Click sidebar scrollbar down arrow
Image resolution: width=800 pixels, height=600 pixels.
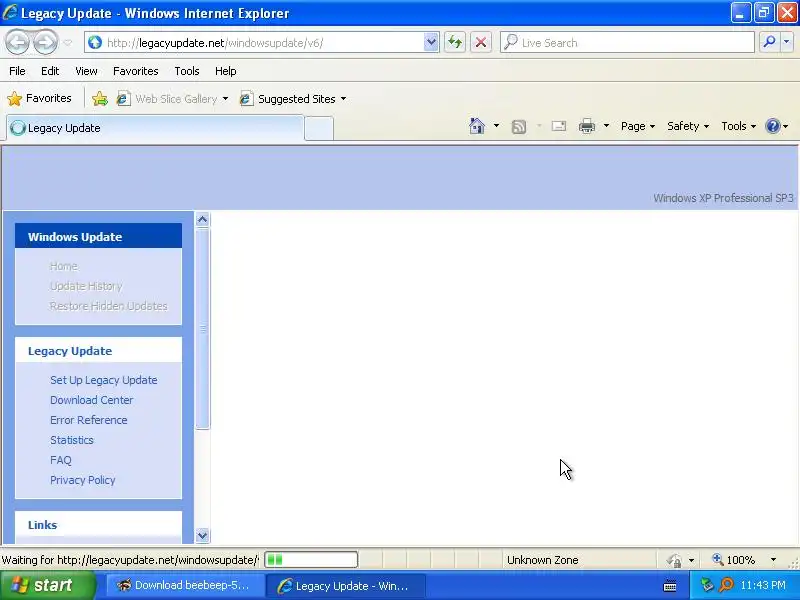[x=203, y=535]
